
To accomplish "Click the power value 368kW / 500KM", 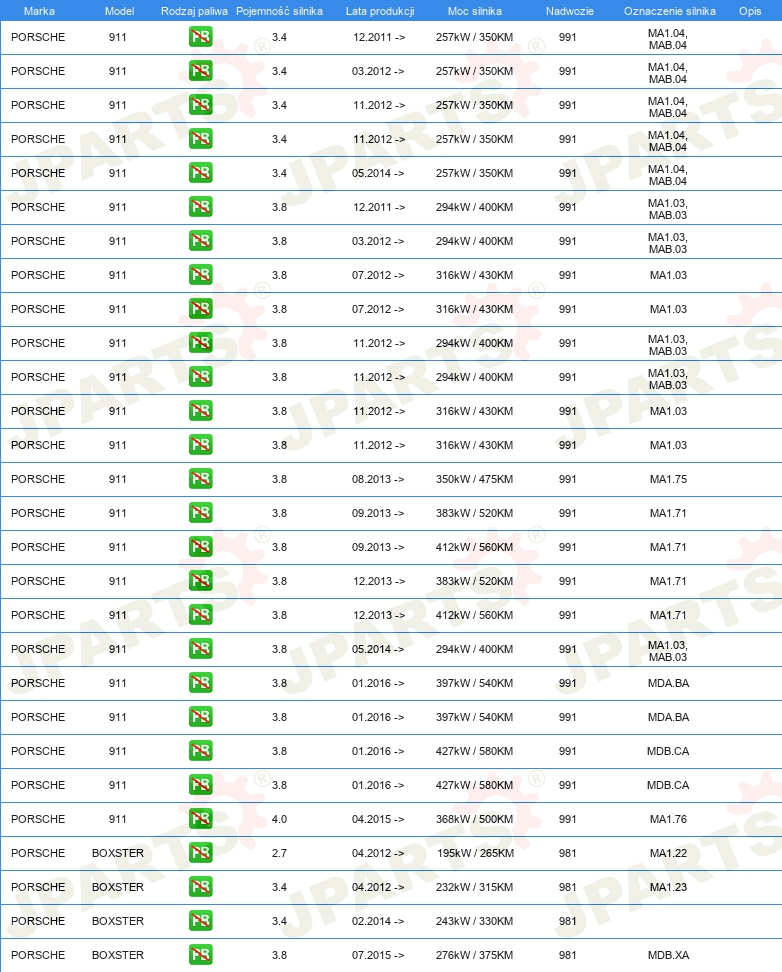I will coord(474,819).
